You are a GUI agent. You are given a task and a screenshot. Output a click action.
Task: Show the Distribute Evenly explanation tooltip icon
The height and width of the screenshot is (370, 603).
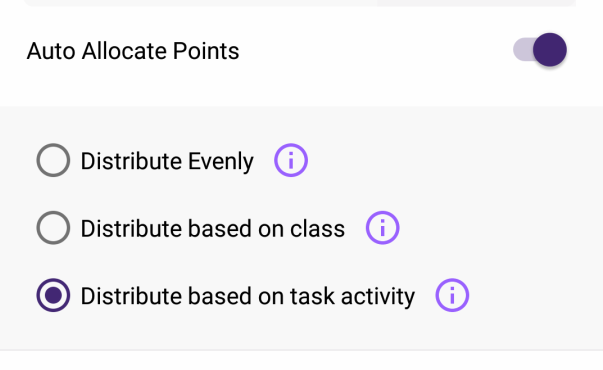(291, 160)
